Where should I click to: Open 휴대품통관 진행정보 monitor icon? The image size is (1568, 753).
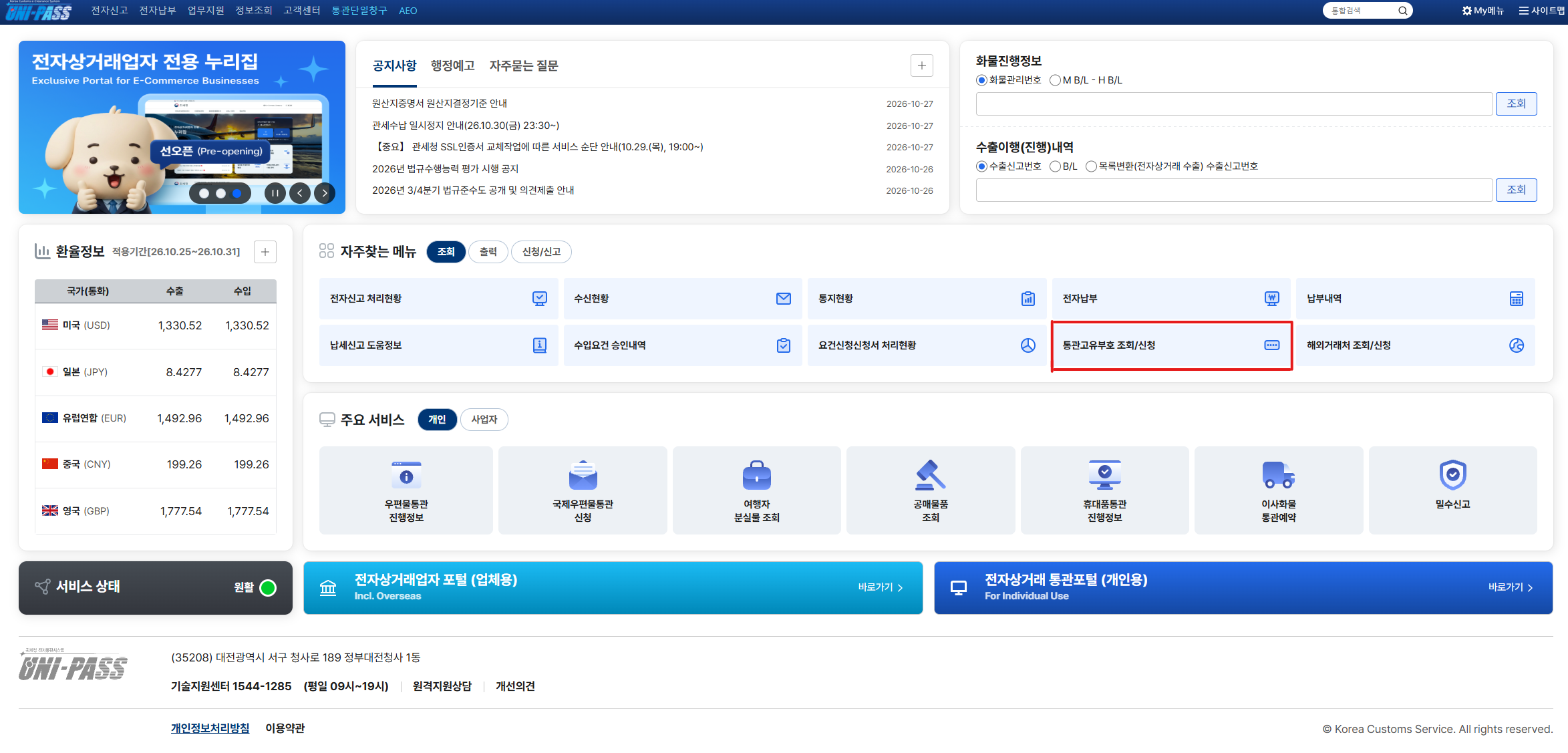click(x=1104, y=475)
